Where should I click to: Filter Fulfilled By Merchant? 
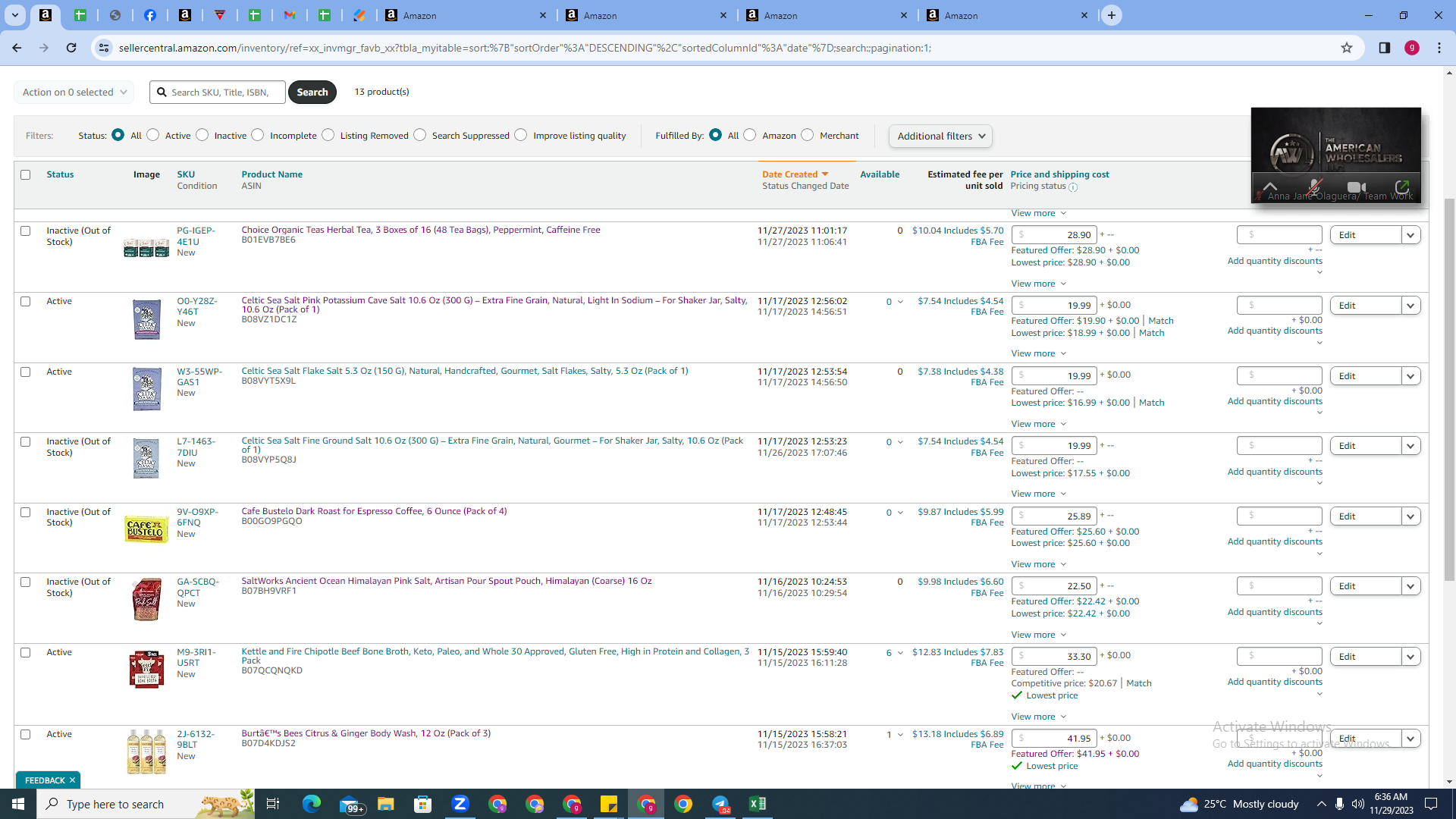click(808, 135)
